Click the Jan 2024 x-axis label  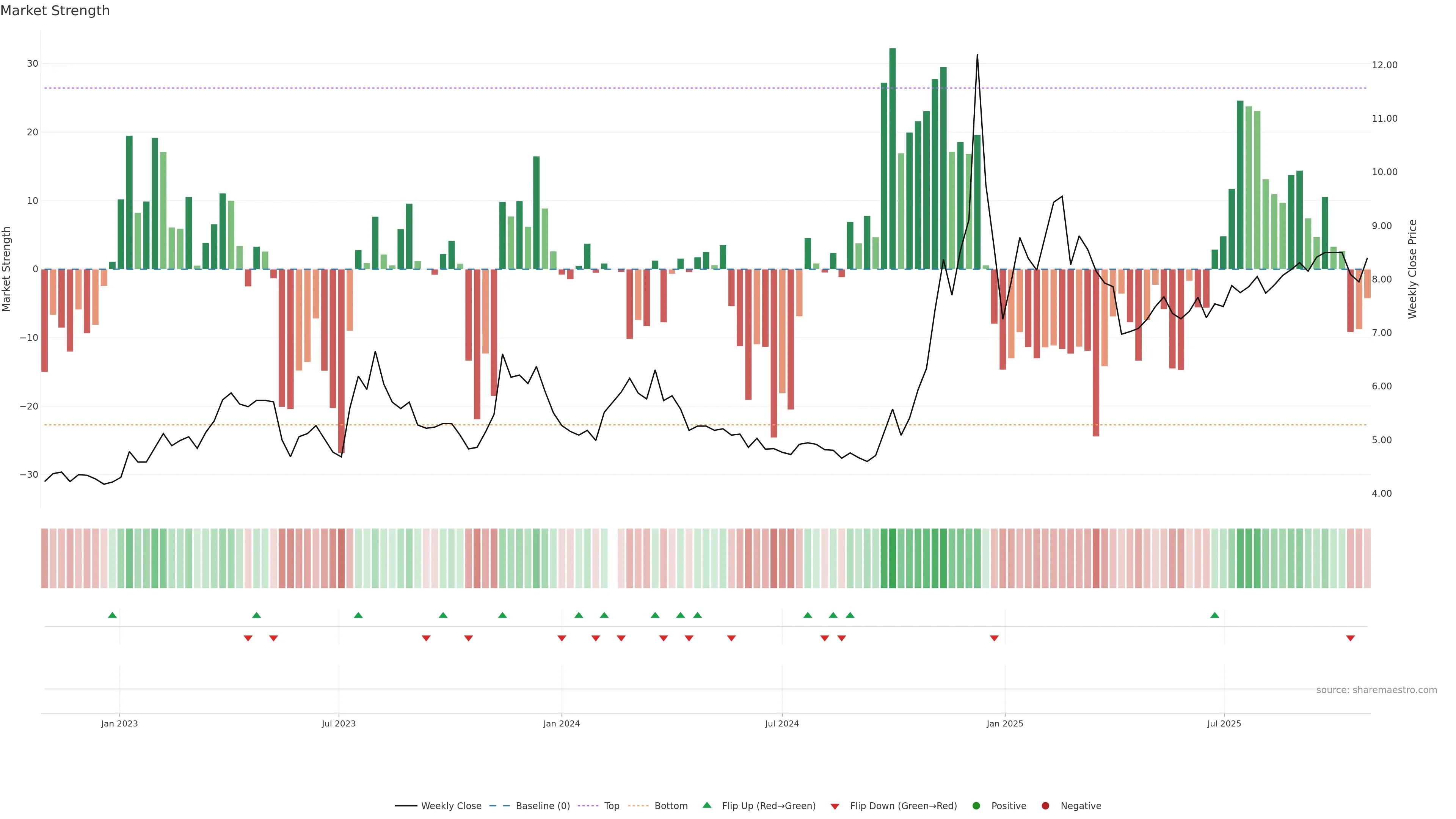point(561,723)
